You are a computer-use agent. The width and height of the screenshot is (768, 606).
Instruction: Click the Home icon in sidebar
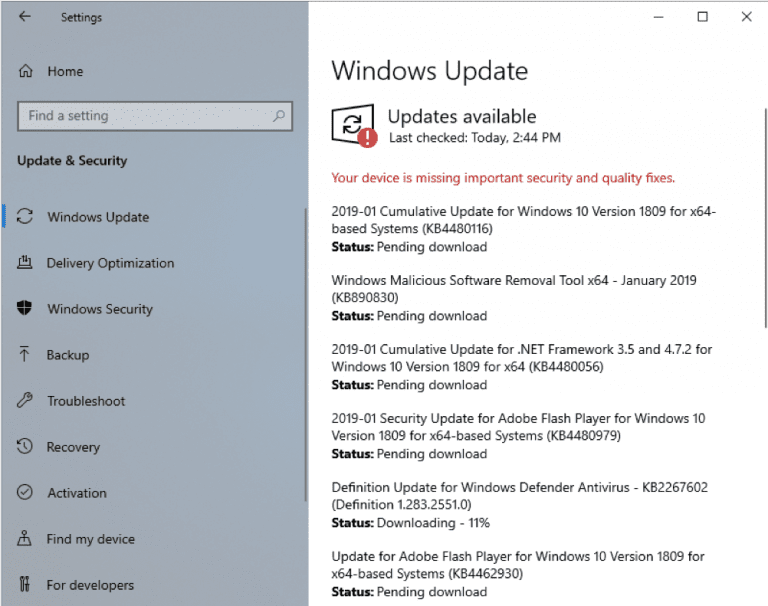26,72
